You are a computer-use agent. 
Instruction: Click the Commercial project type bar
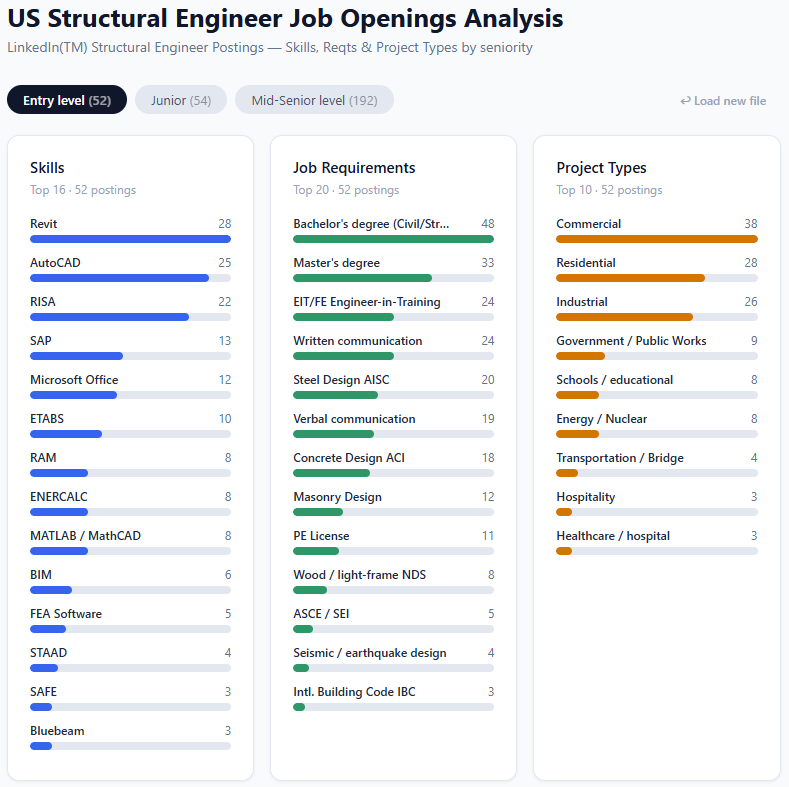tap(656, 239)
